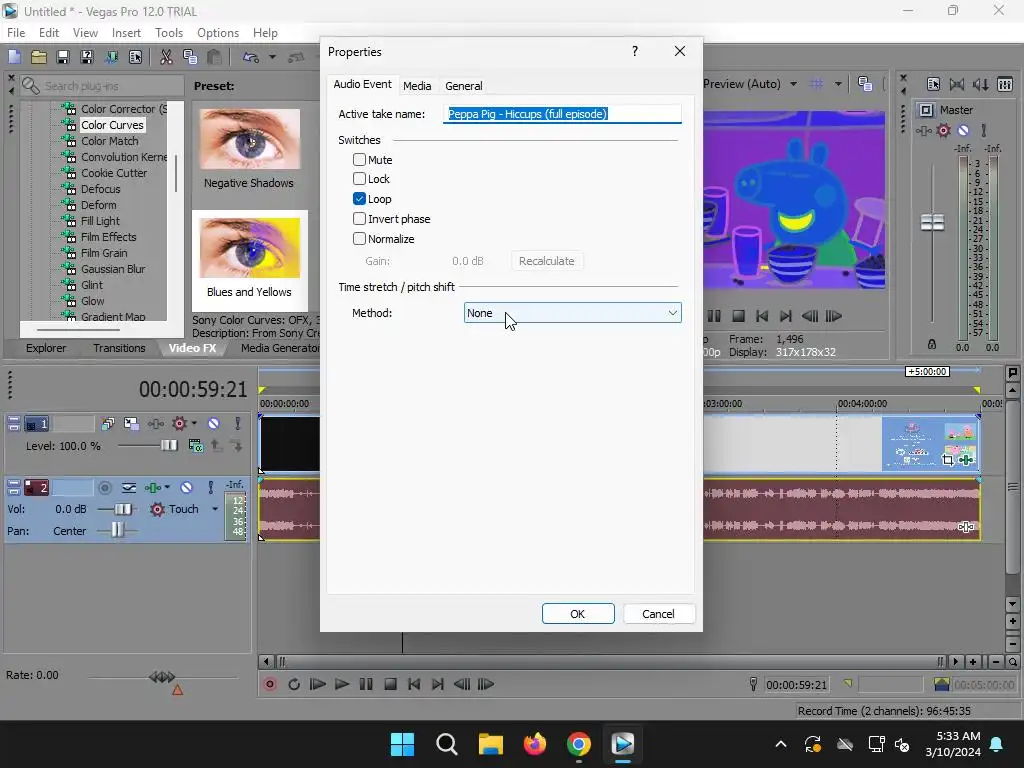The image size is (1024, 768).
Task: Enable the Lock switch checkbox
Action: pos(359,179)
